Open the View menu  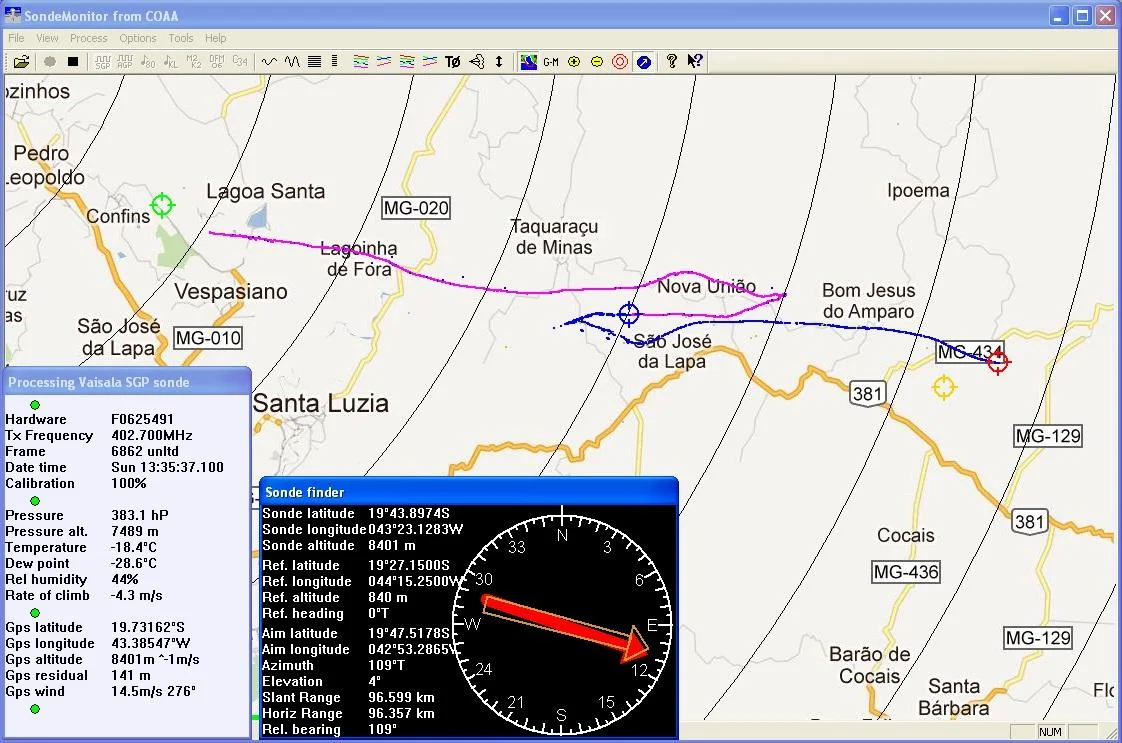pos(47,38)
